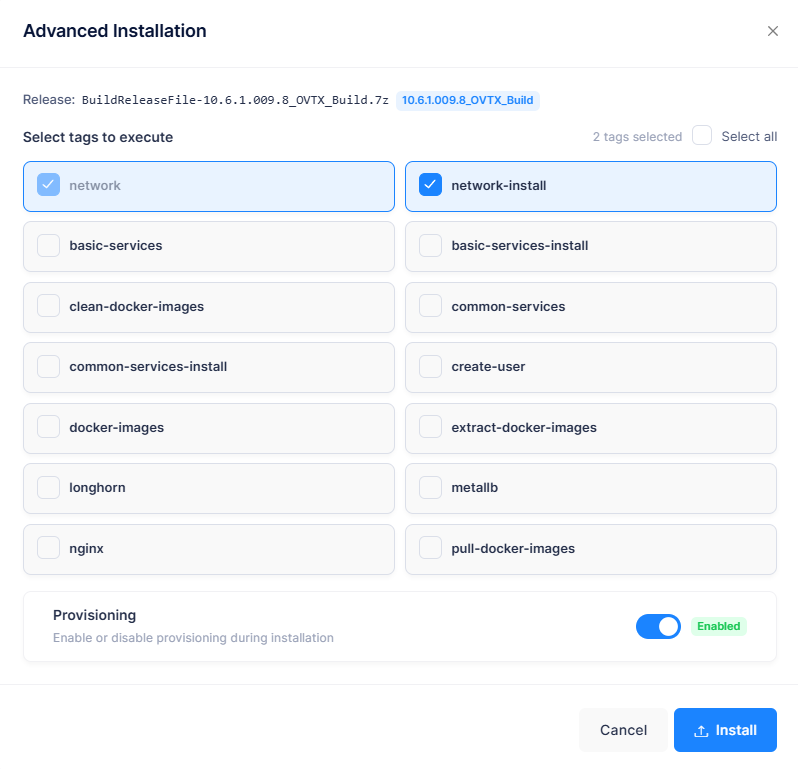Check the common-services tag
Screen dimensions: 798x769
[x=590, y=307]
